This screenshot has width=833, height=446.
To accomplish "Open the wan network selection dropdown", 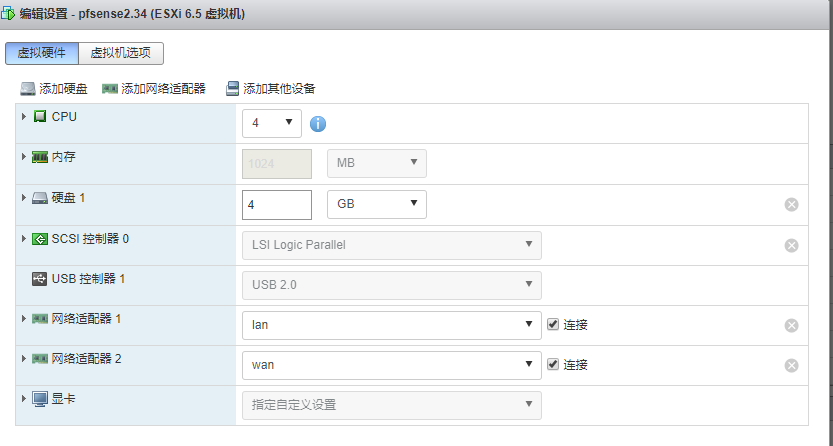I will (391, 365).
